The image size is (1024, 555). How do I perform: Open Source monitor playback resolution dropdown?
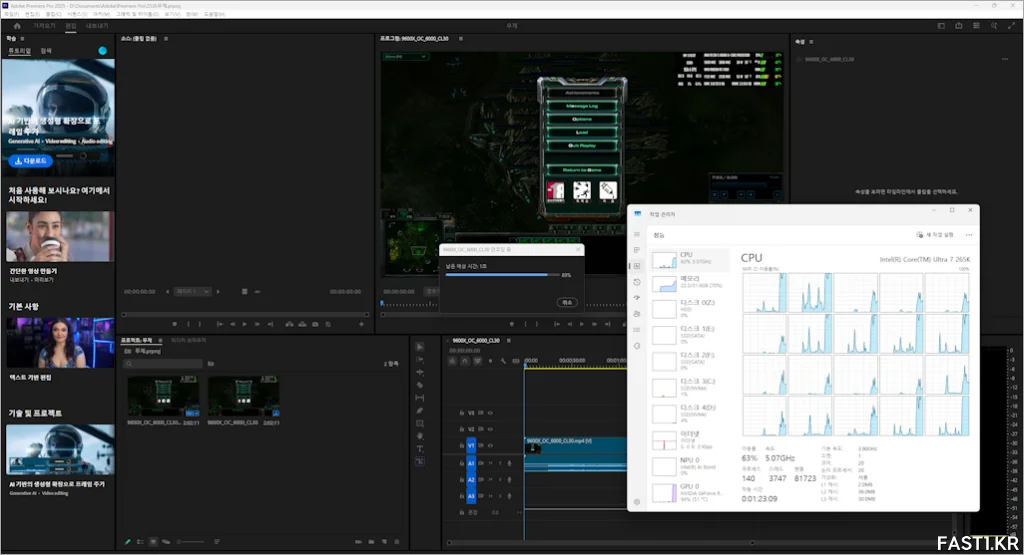click(x=193, y=291)
